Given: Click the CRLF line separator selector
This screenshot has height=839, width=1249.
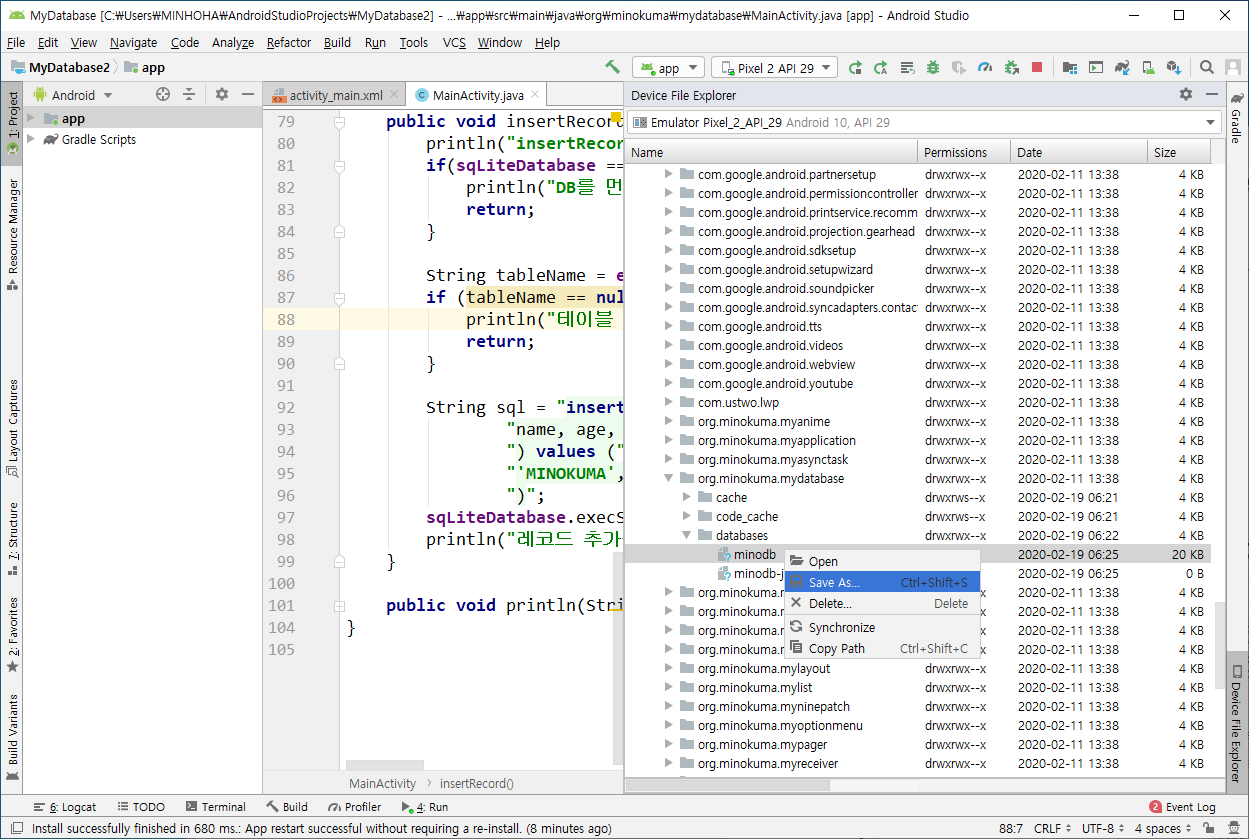Looking at the screenshot, I should [x=1053, y=828].
